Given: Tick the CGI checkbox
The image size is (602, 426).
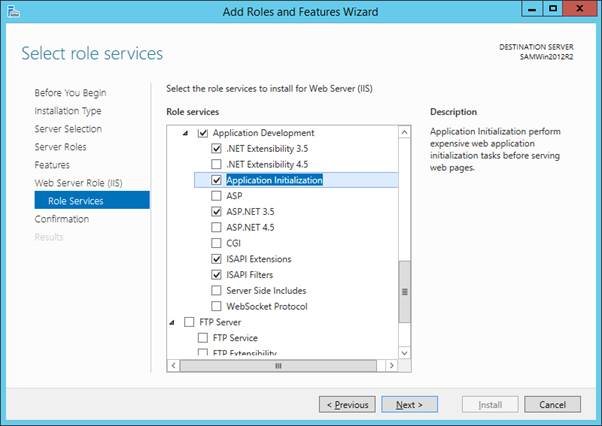Looking at the screenshot, I should pyautogui.click(x=217, y=243).
